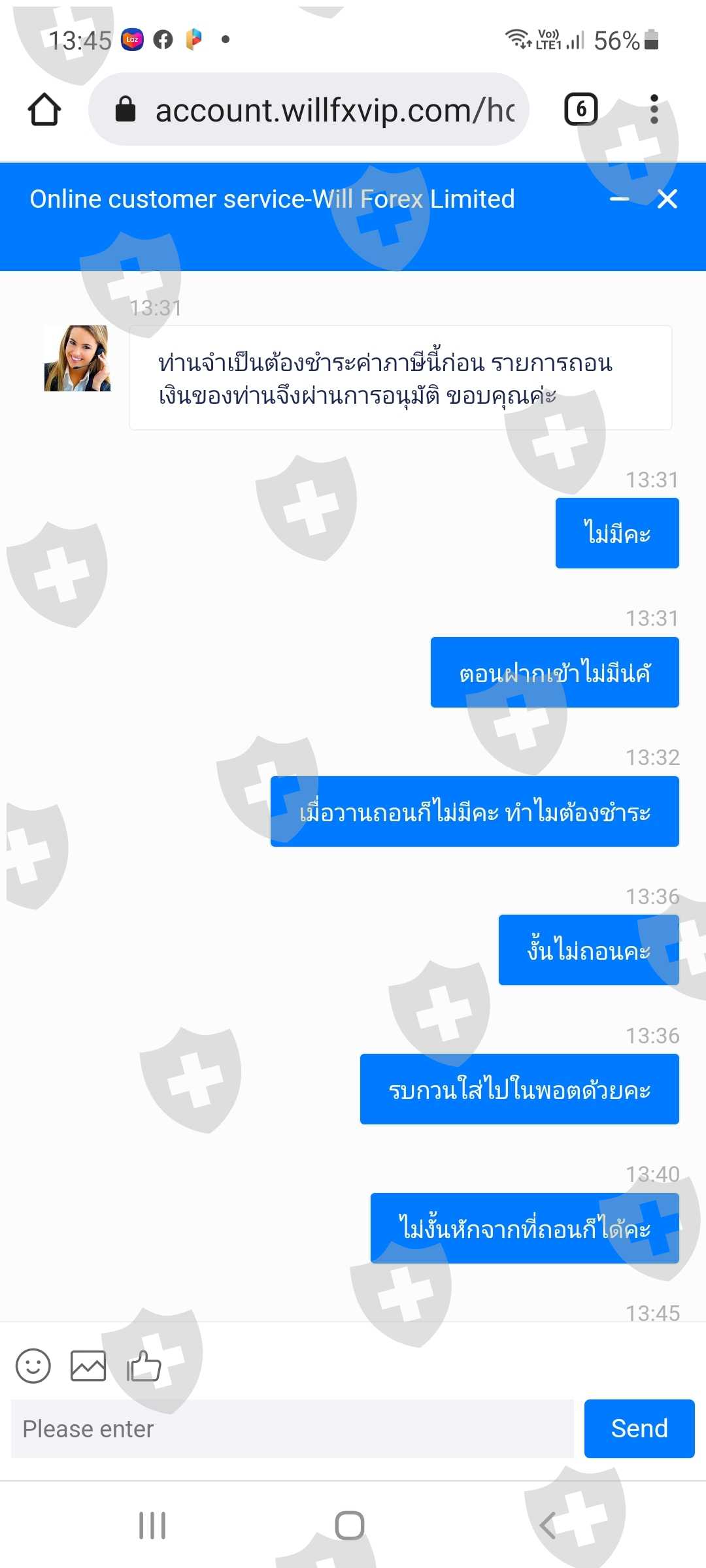Attach an image using picture icon

(88, 1365)
